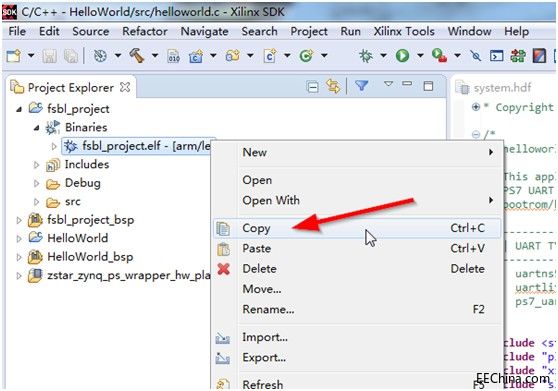Collapse the fsbl_project tree node
This screenshot has width=558, height=391.
click(x=19, y=110)
